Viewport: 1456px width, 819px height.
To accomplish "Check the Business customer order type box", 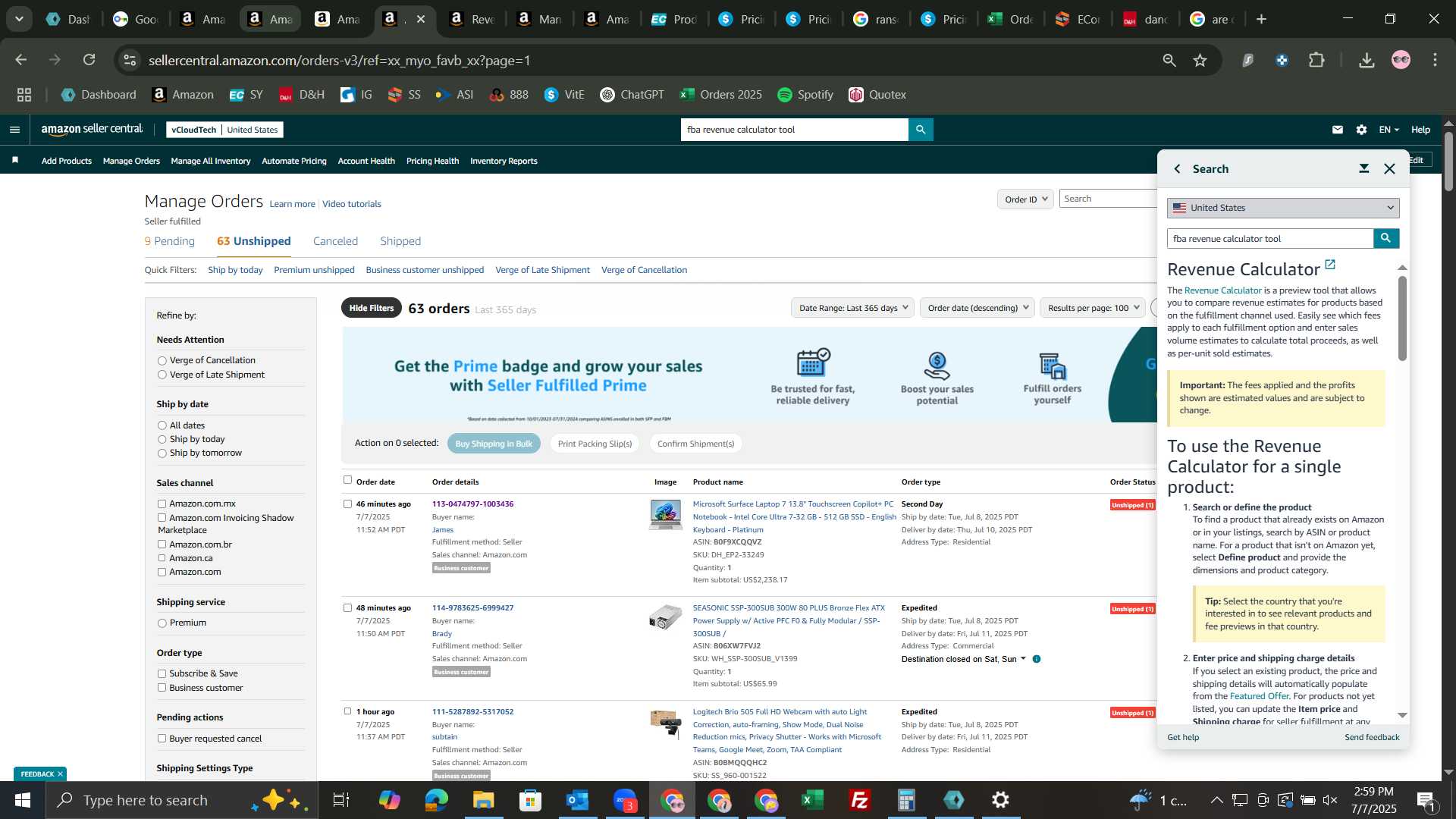I will (162, 688).
